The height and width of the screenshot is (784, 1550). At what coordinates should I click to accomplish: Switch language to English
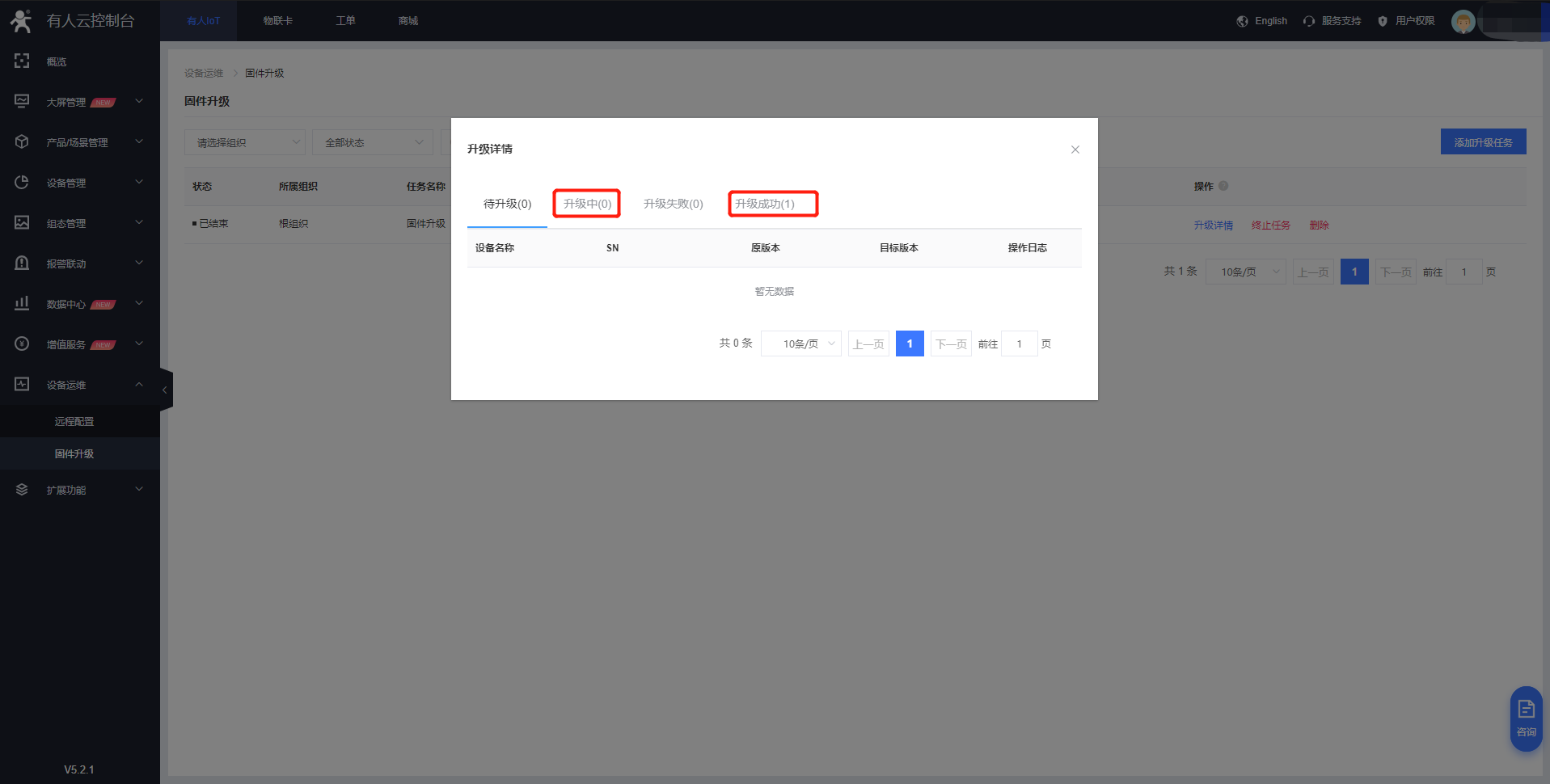pos(1262,21)
